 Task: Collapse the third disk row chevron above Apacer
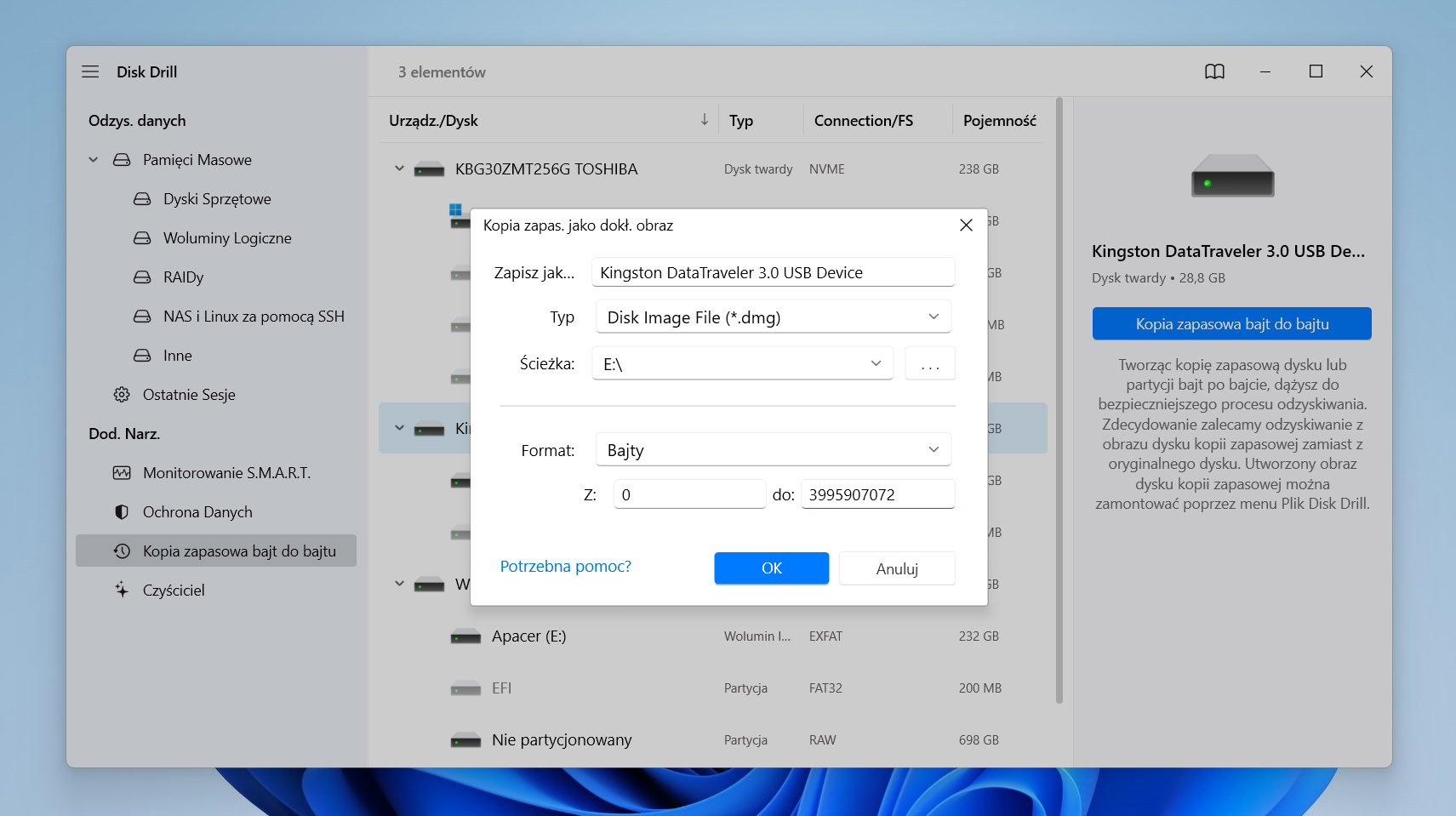(x=399, y=585)
